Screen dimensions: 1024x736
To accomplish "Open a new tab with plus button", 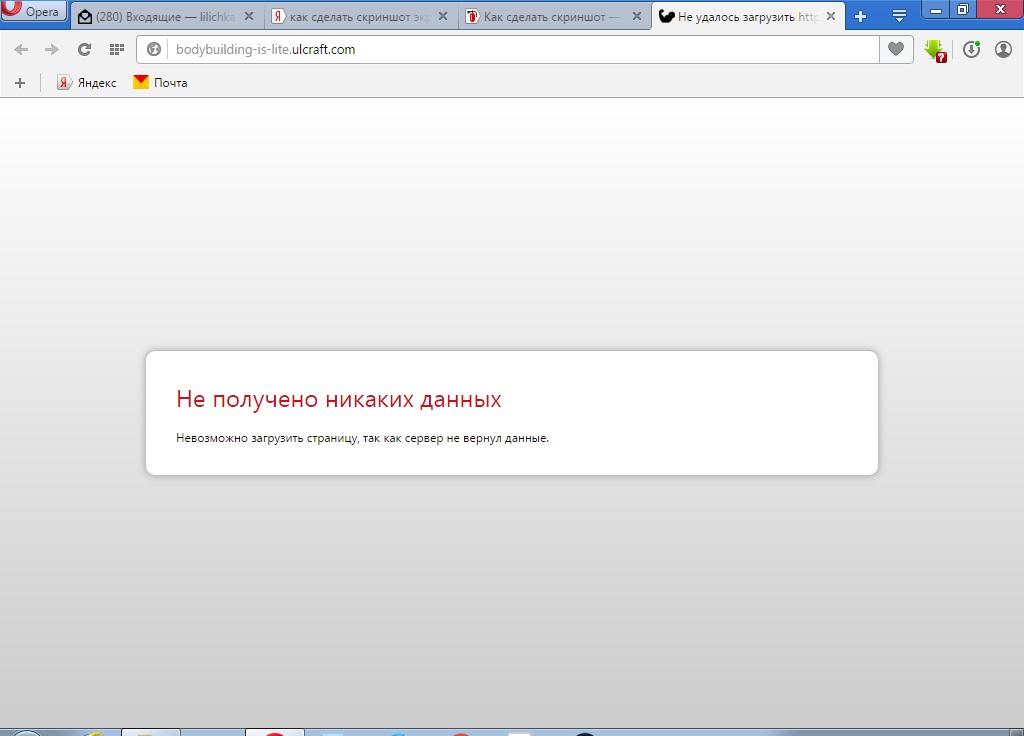I will [861, 17].
